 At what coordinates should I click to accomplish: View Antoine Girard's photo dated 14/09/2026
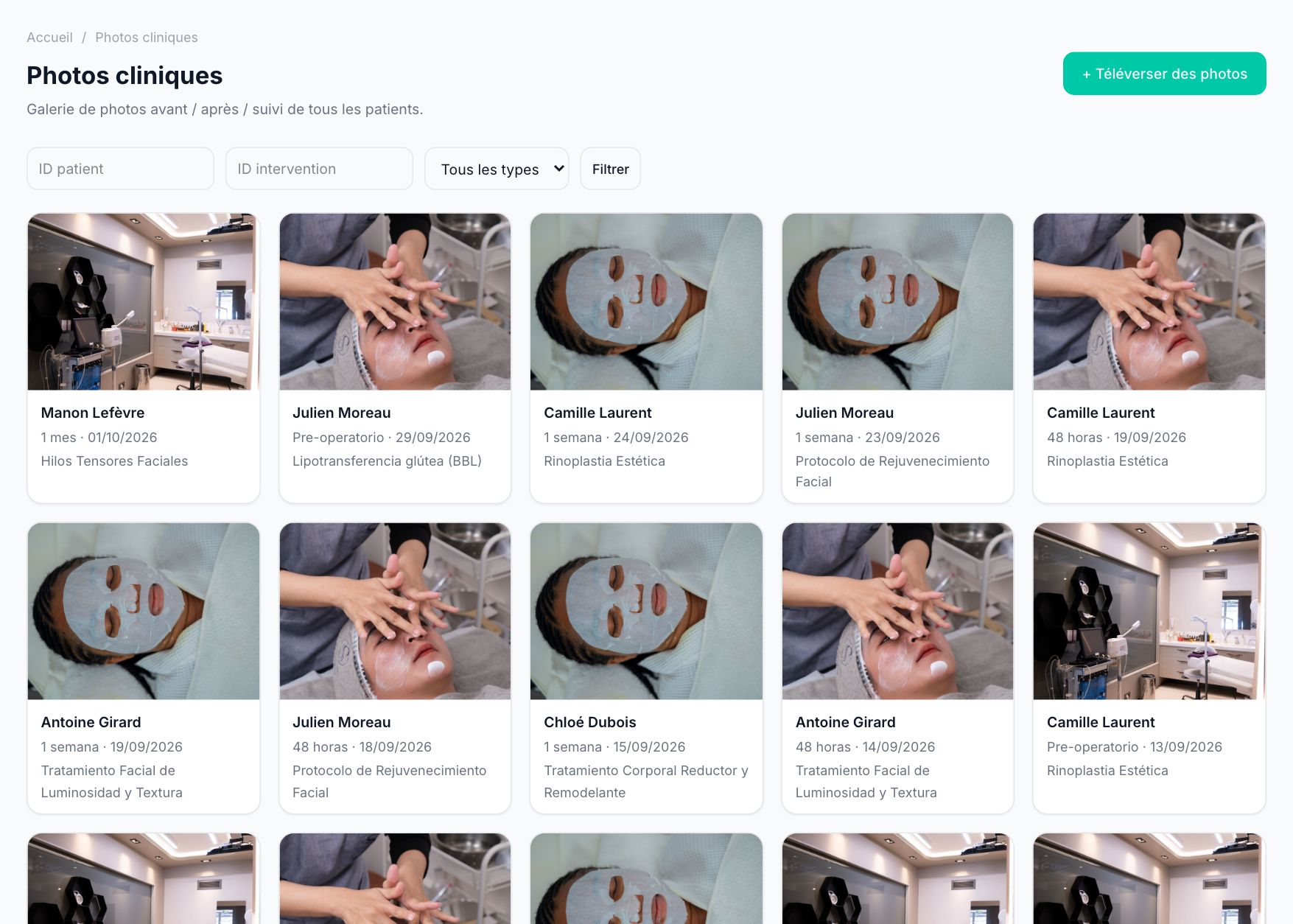click(897, 612)
